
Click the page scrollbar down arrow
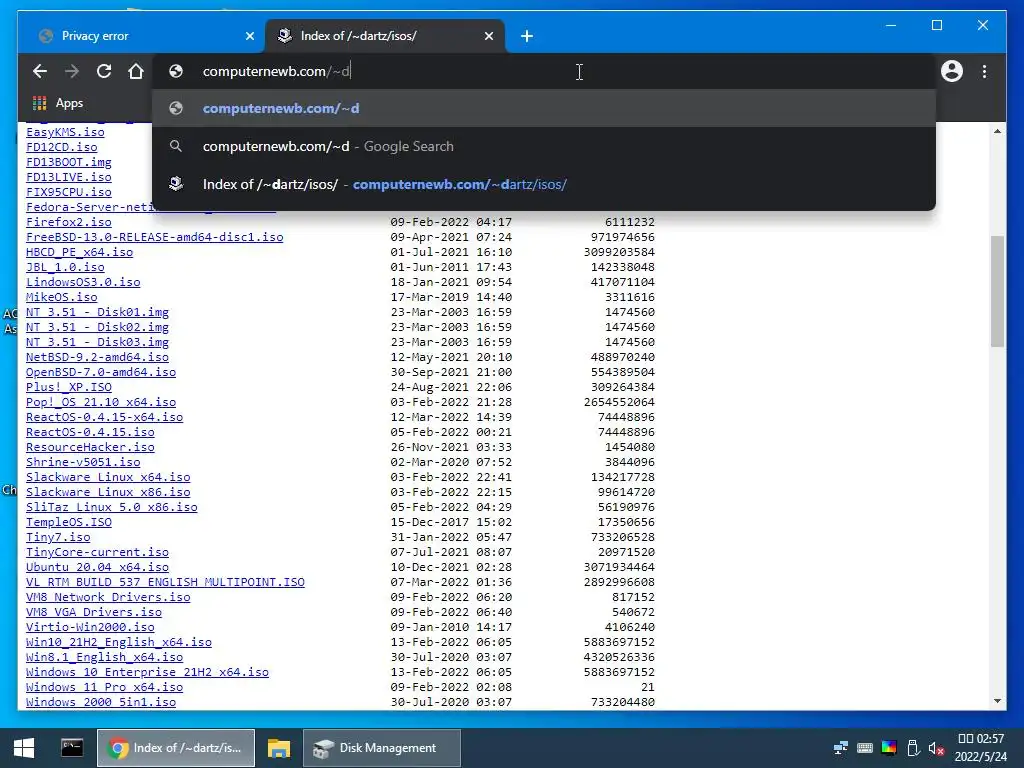coord(997,701)
